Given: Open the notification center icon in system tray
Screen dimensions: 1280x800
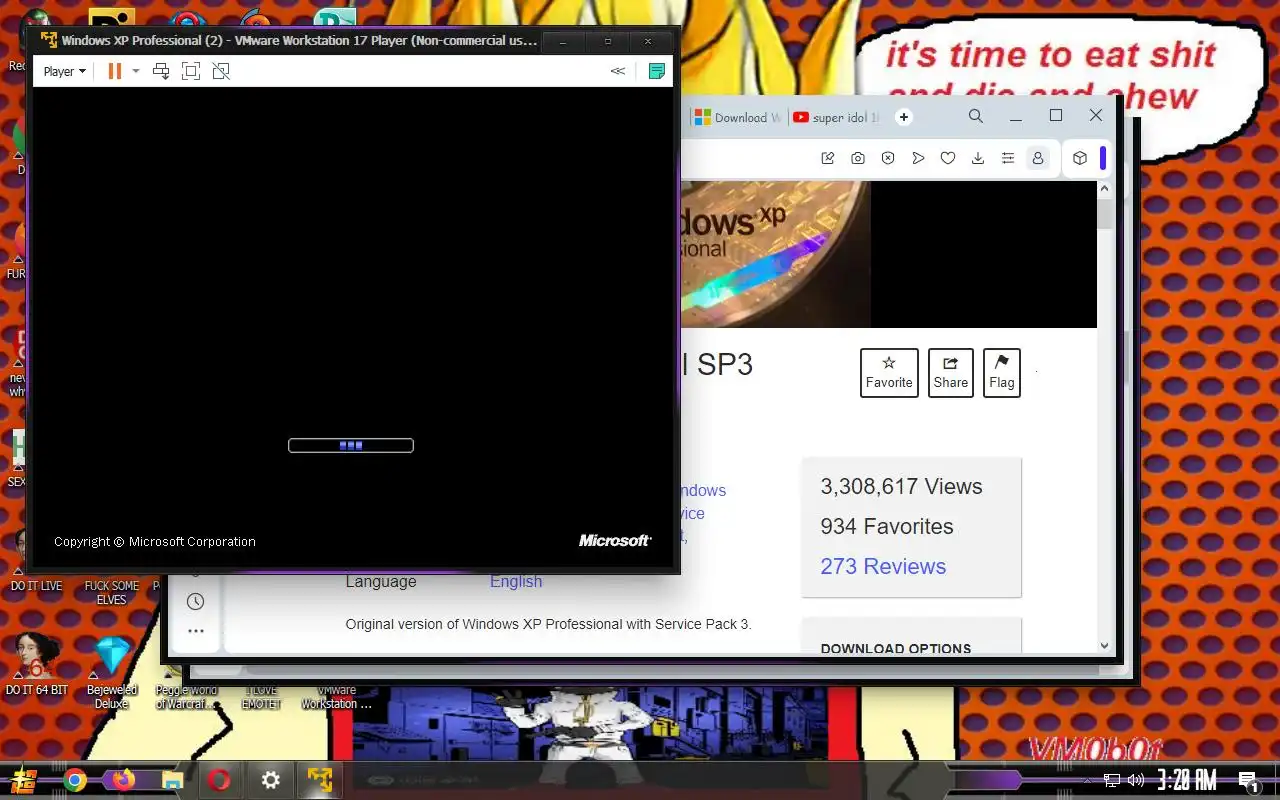Looking at the screenshot, I should click(1248, 781).
